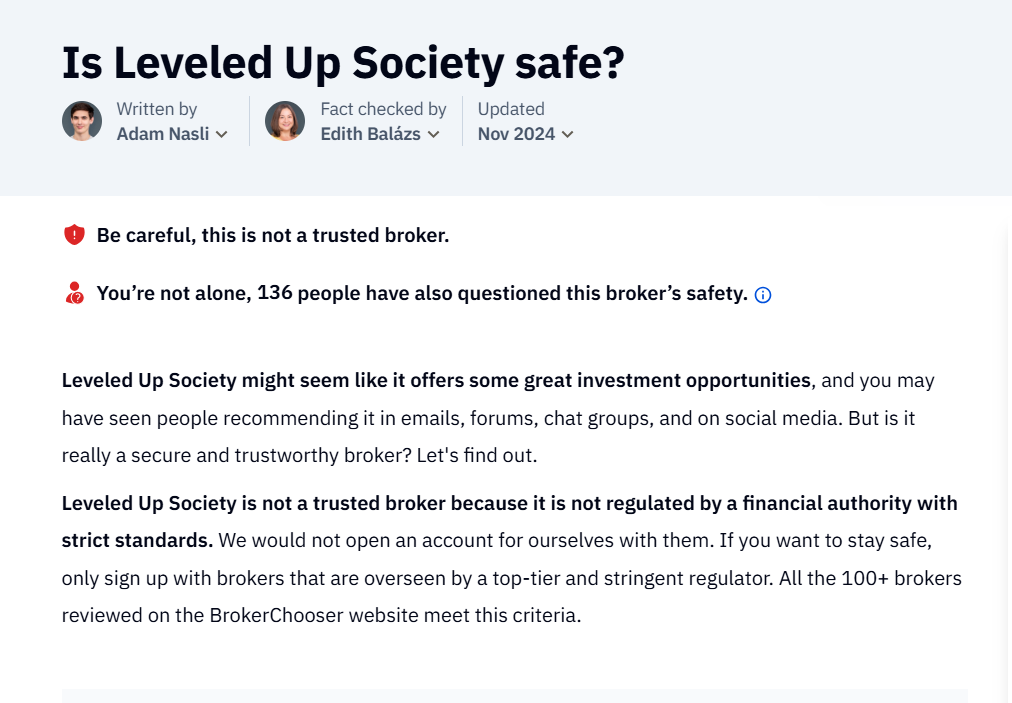Click the "136 people have also questioned" text
1012x703 pixels.
422,293
